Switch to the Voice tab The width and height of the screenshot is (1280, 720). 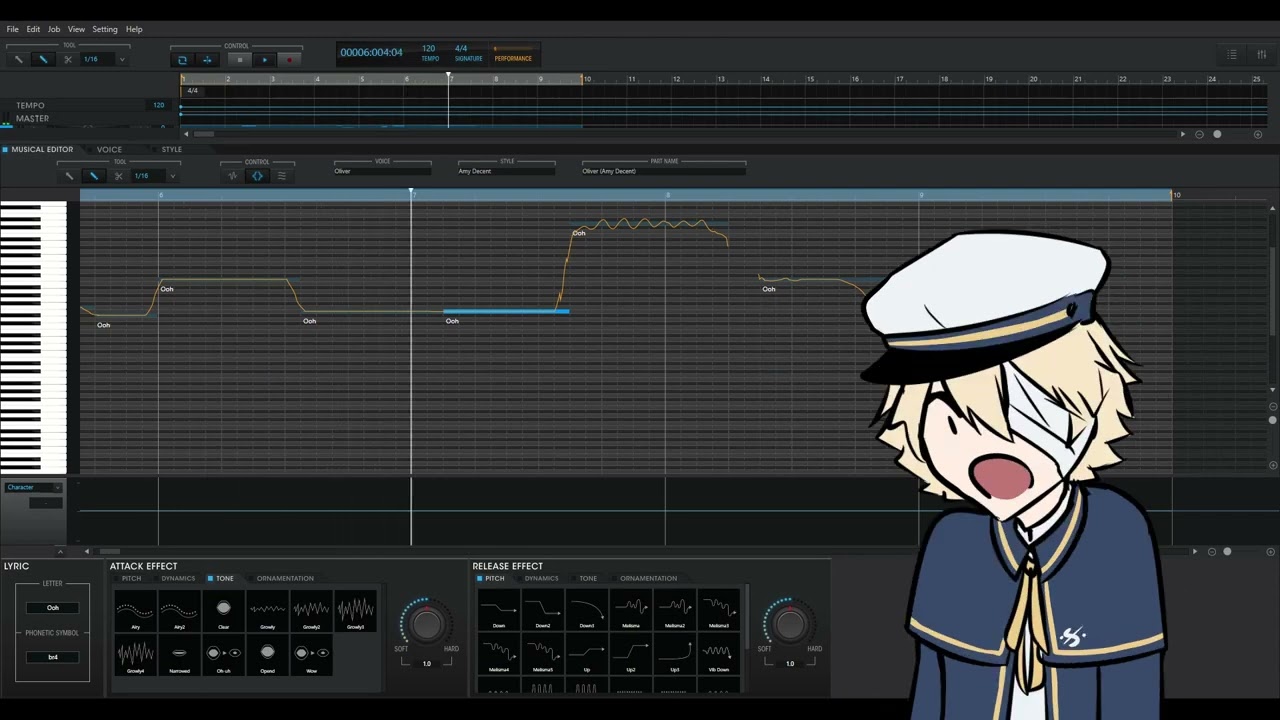(109, 149)
